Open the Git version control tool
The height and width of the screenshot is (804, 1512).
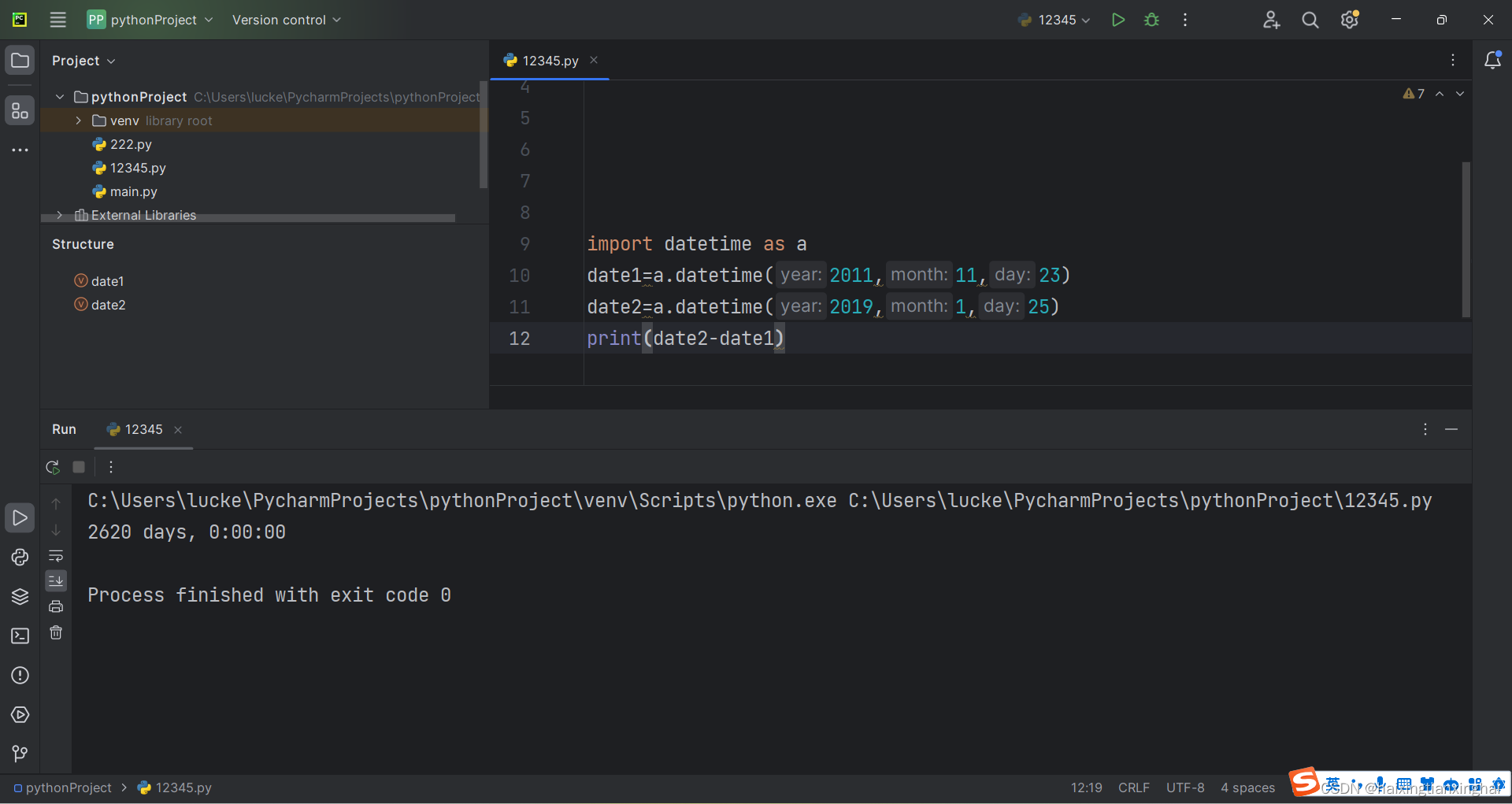point(20,754)
